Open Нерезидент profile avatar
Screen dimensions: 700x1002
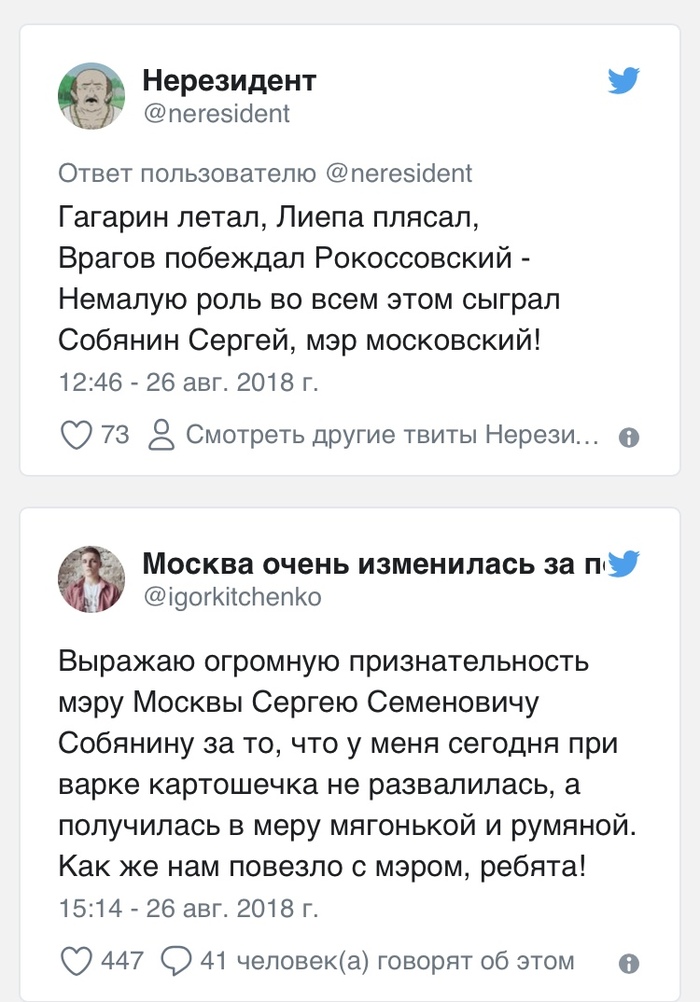click(91, 96)
